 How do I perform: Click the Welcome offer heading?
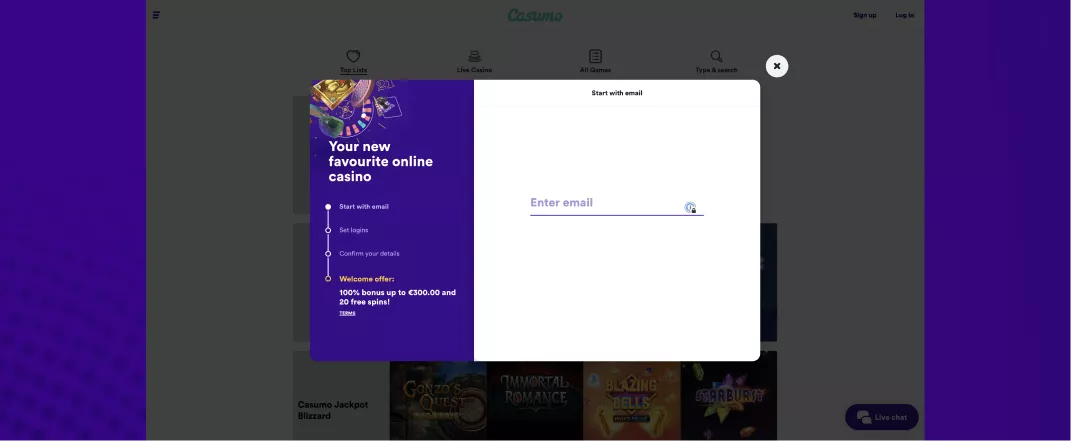pos(366,279)
